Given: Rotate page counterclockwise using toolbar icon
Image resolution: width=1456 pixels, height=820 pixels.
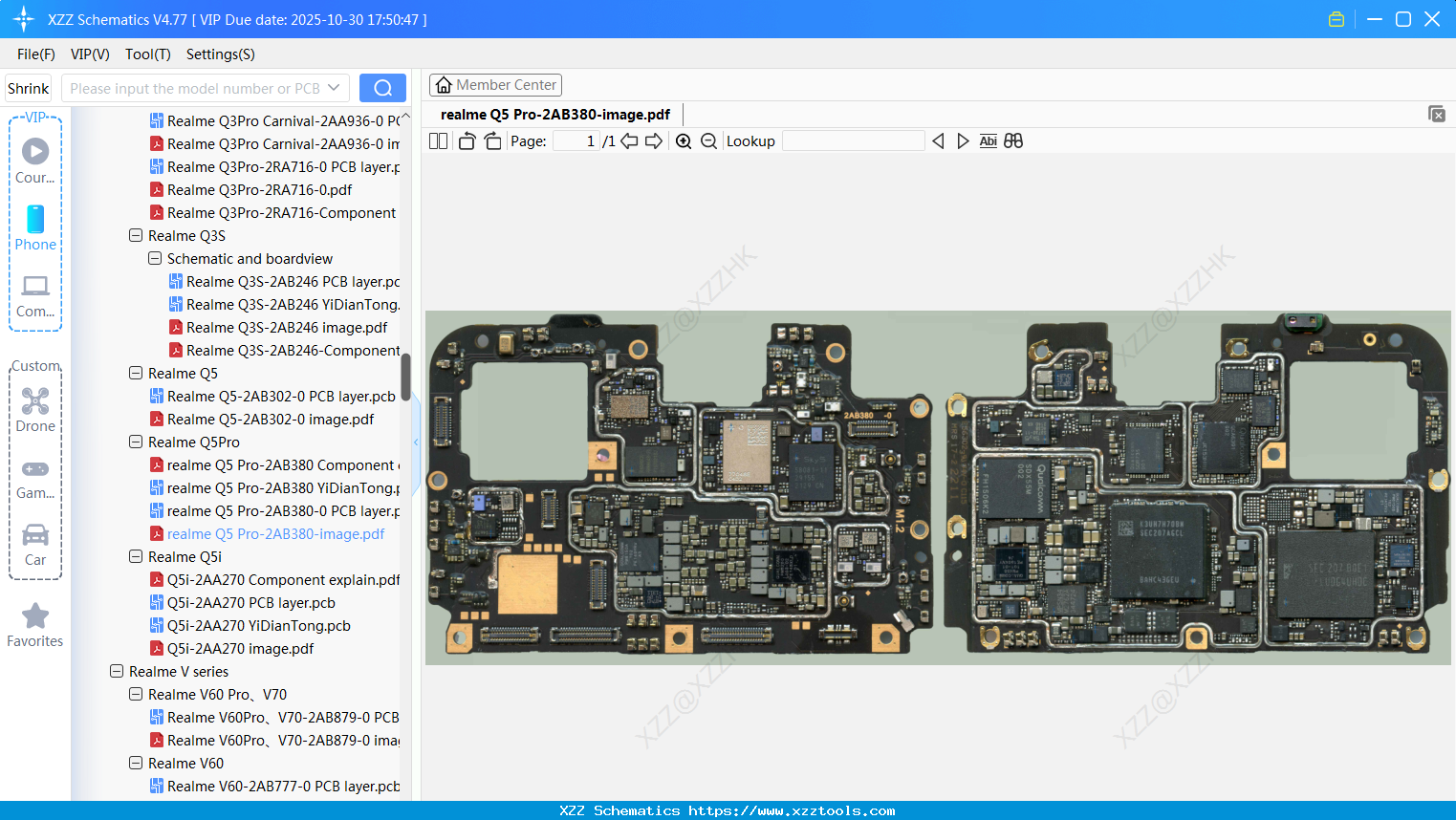Looking at the screenshot, I should [467, 141].
